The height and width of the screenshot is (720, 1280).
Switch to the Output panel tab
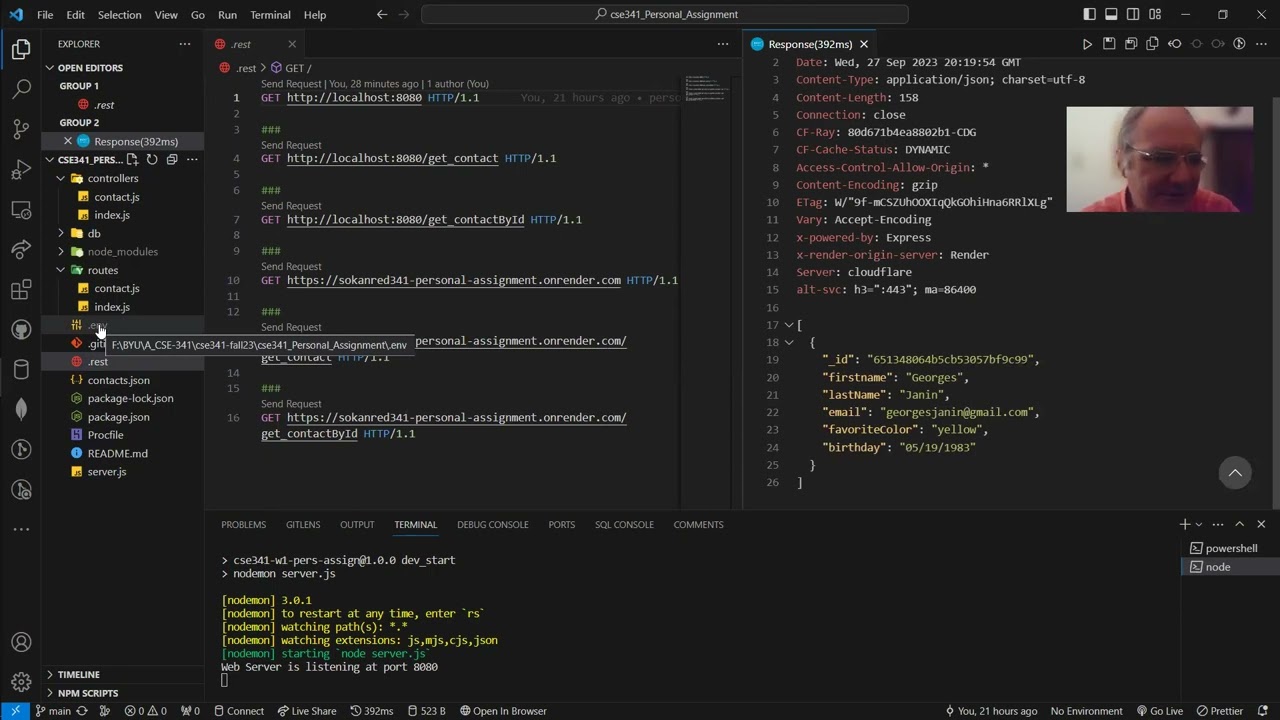[x=357, y=525]
